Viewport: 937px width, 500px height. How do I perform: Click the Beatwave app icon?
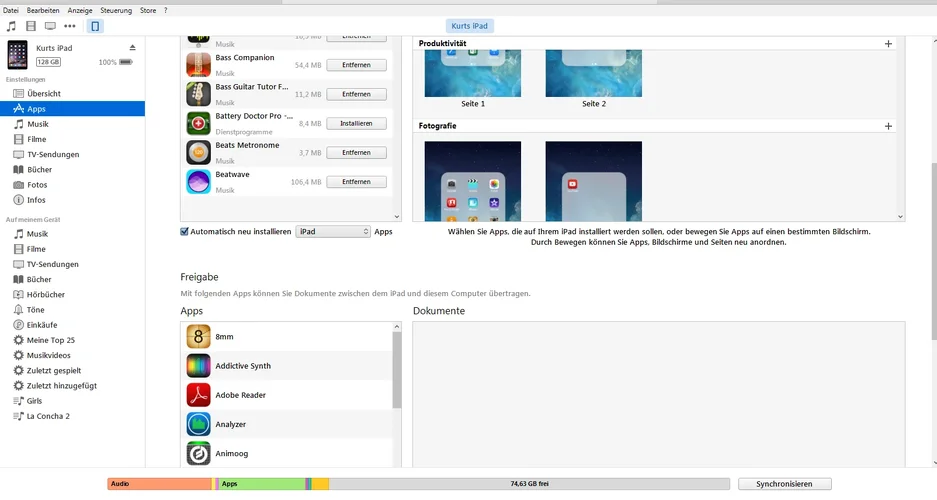[x=198, y=182]
